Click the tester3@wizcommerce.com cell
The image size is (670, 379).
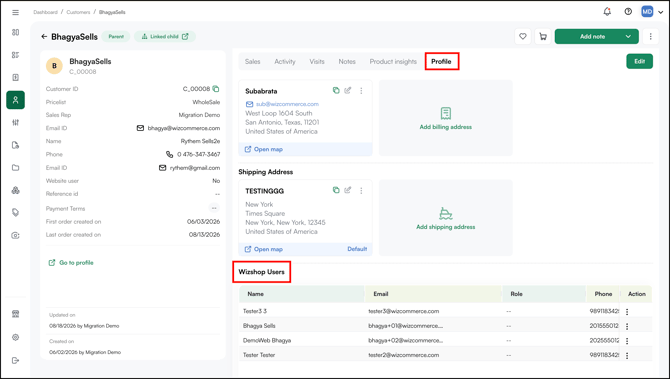click(x=404, y=311)
